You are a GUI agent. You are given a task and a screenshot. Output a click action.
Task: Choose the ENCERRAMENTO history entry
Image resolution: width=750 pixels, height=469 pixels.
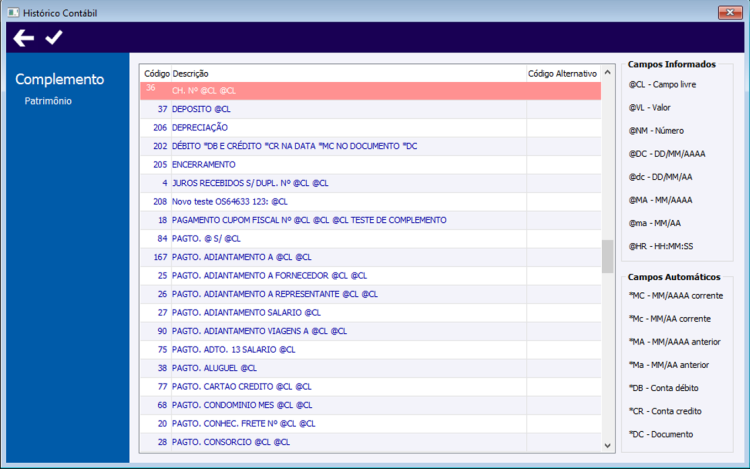point(371,164)
